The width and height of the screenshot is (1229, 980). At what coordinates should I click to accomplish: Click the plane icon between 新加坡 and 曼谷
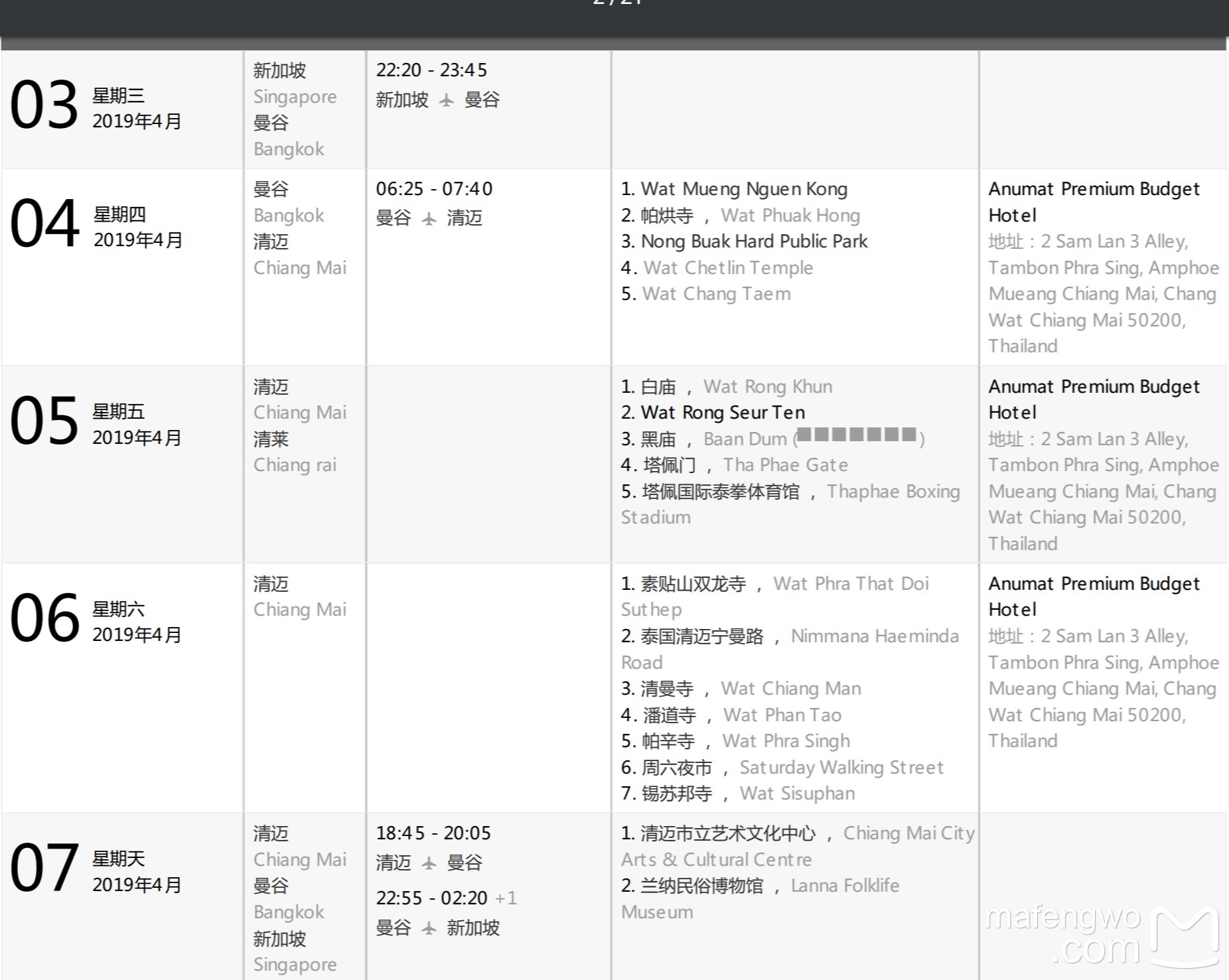[x=447, y=100]
